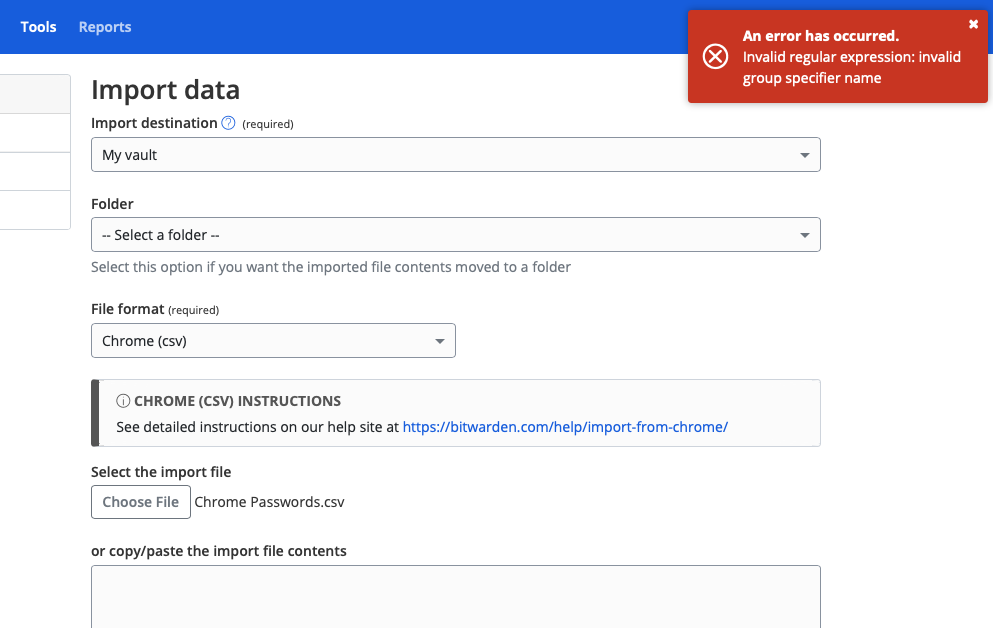Focus the import file contents text area

tap(455, 596)
